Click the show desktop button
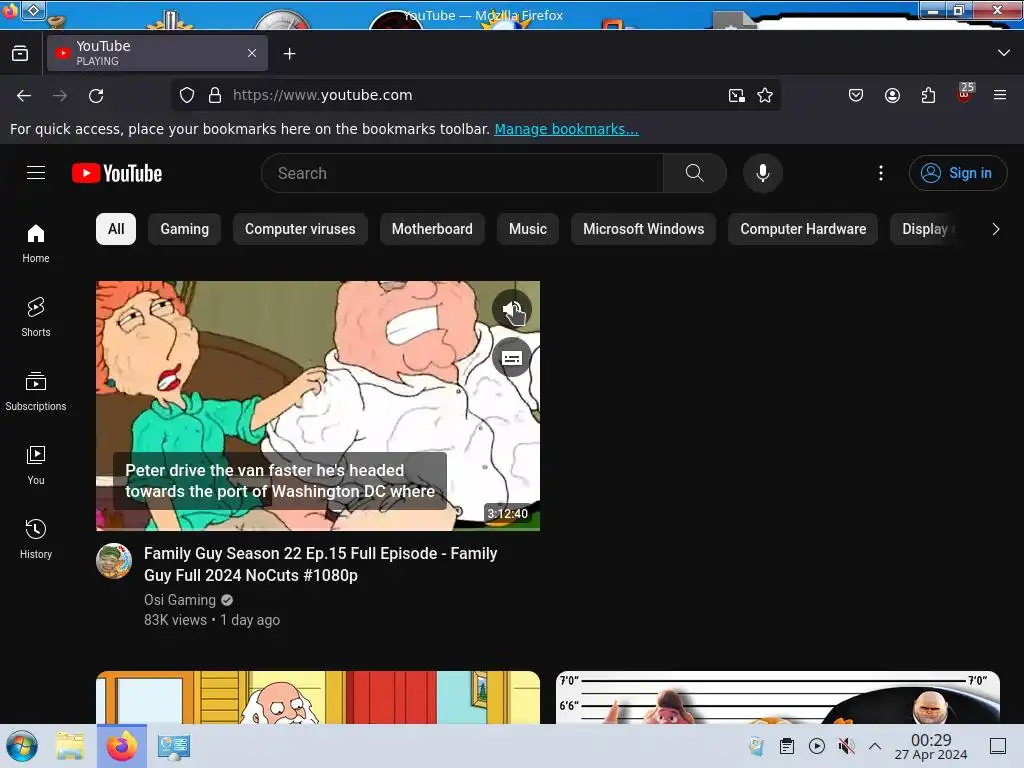 [x=998, y=746]
